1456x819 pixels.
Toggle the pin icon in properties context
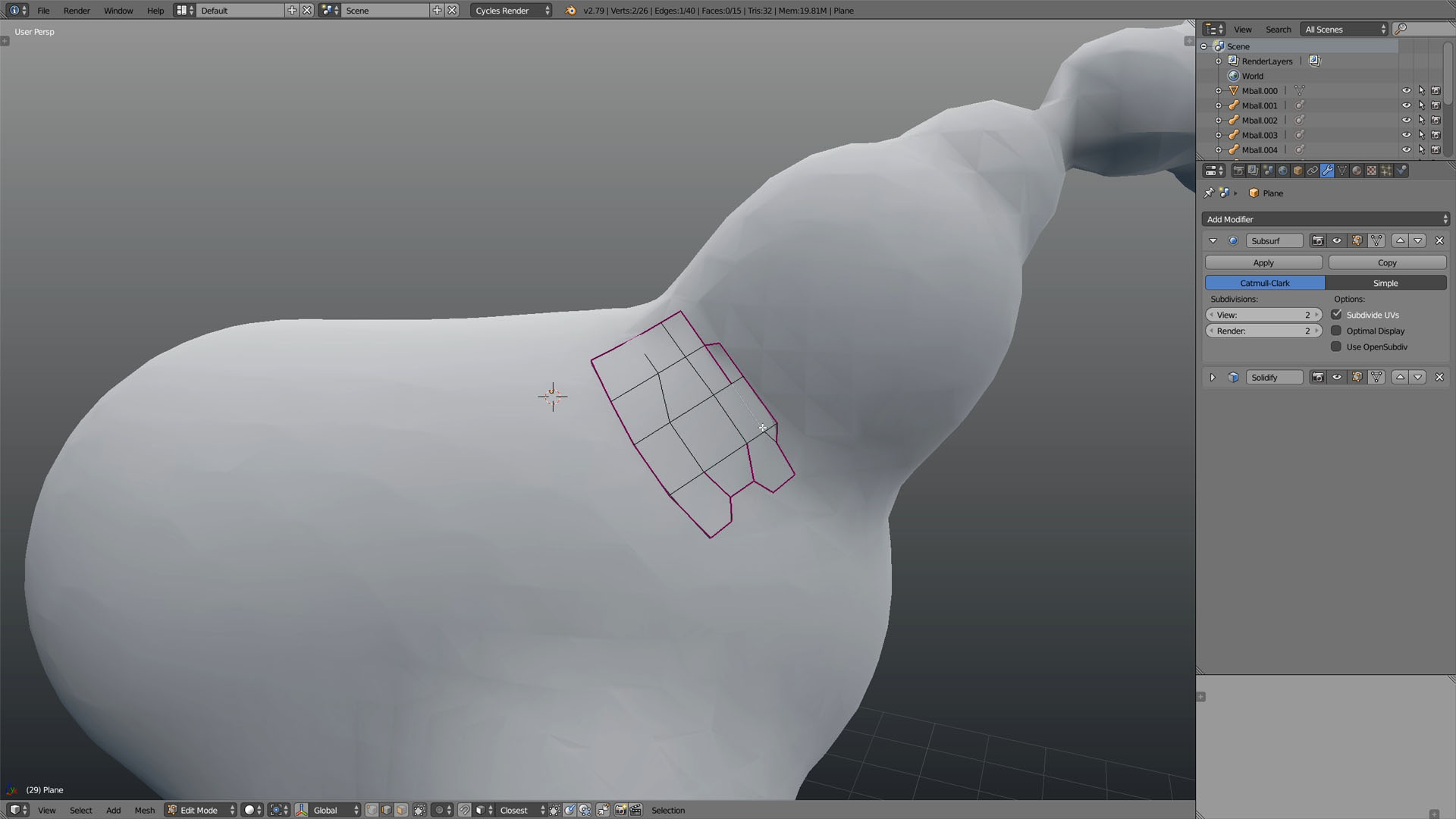pyautogui.click(x=1209, y=193)
